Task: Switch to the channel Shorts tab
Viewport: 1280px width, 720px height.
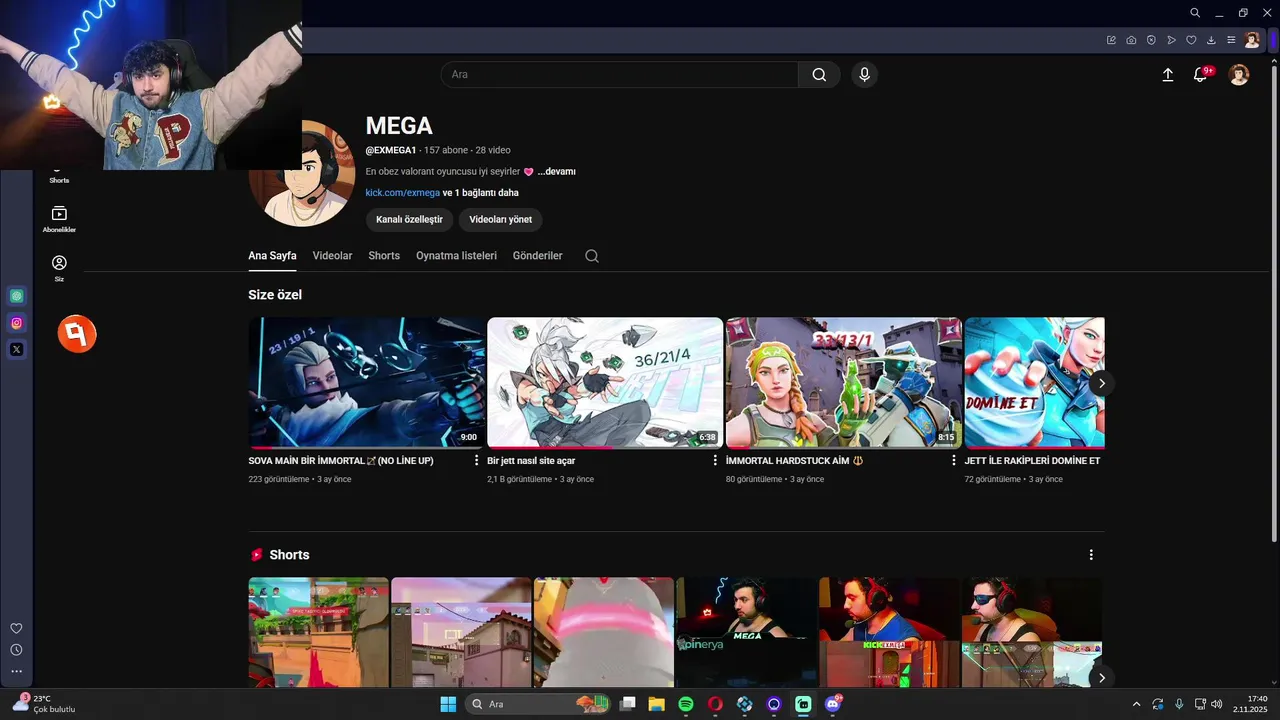Action: 384,256
